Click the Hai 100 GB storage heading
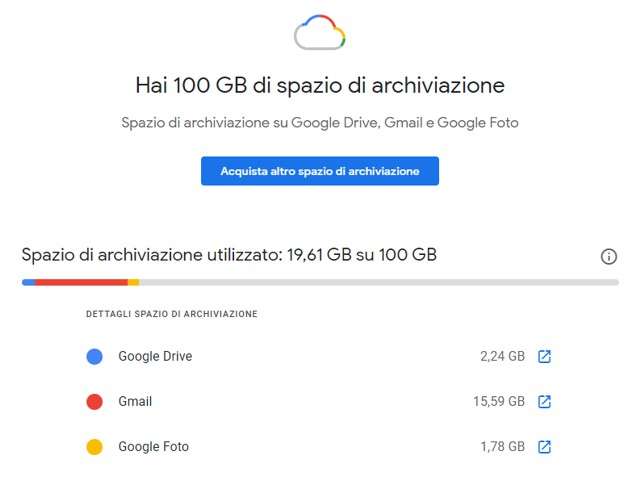This screenshot has height=477, width=640. click(320, 85)
